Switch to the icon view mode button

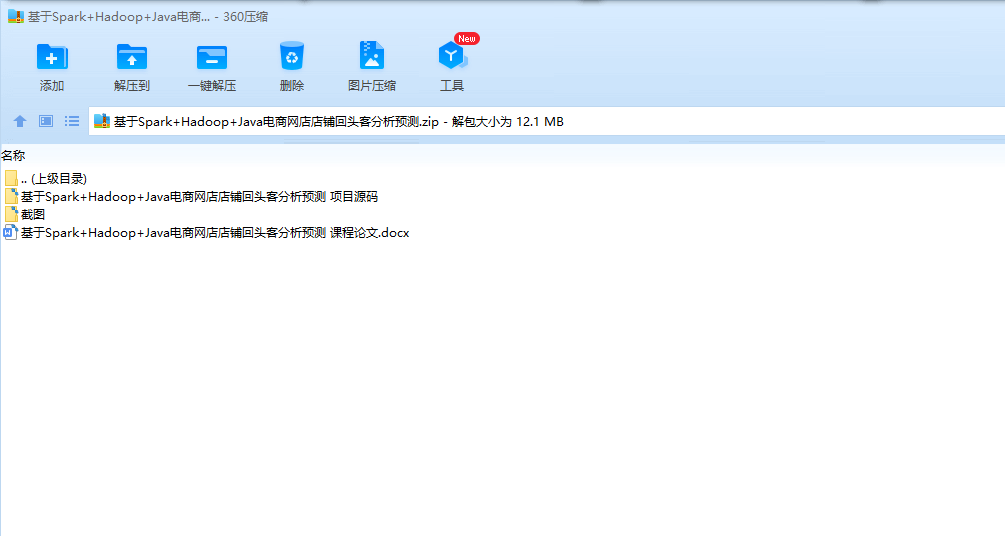coord(46,121)
